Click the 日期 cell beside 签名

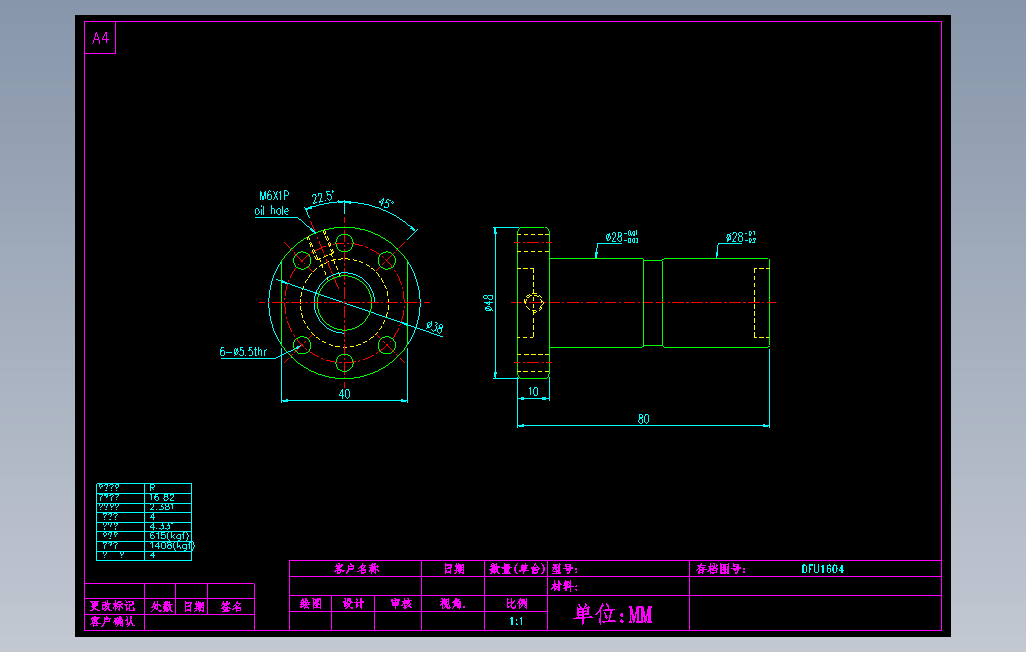[194, 606]
